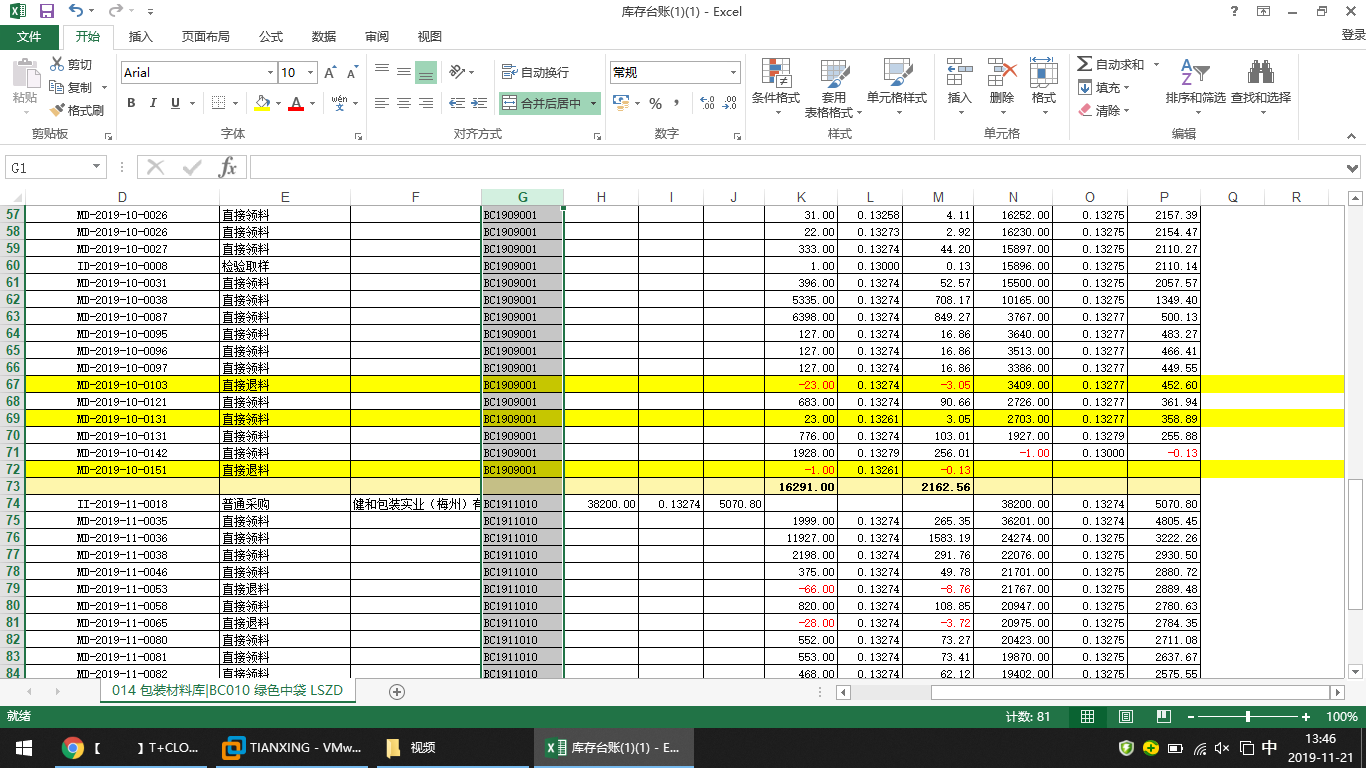Click the comma style icon
1366x768 pixels.
pyautogui.click(x=677, y=103)
